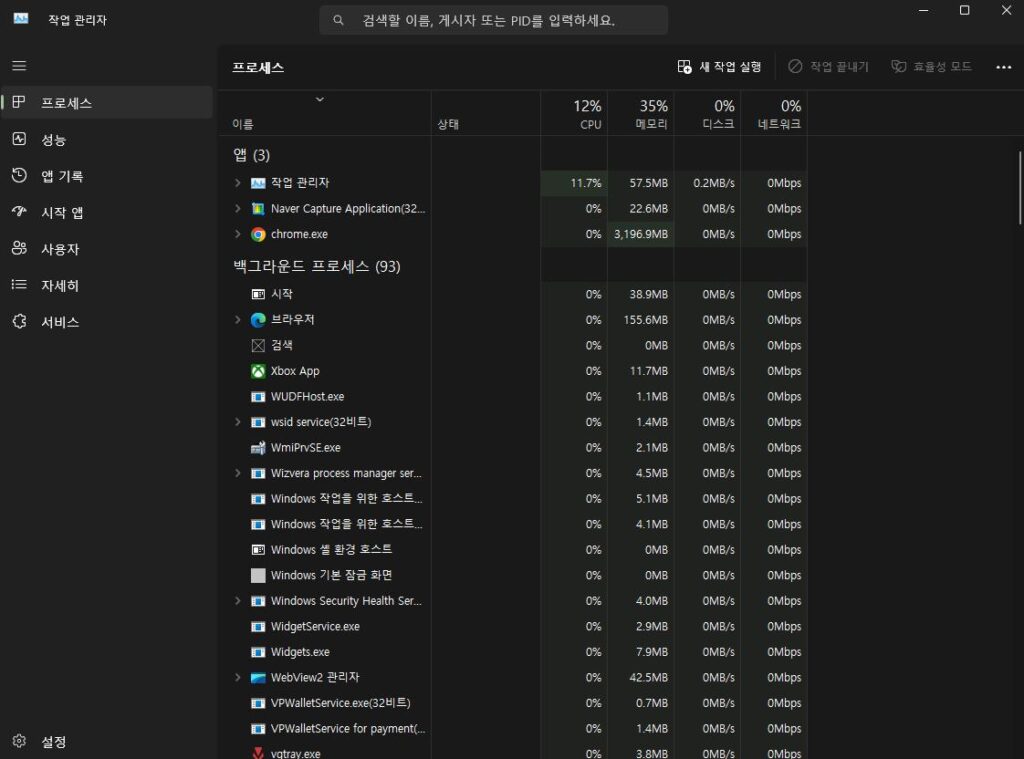Click the Widgets.exe process icon

pos(258,653)
